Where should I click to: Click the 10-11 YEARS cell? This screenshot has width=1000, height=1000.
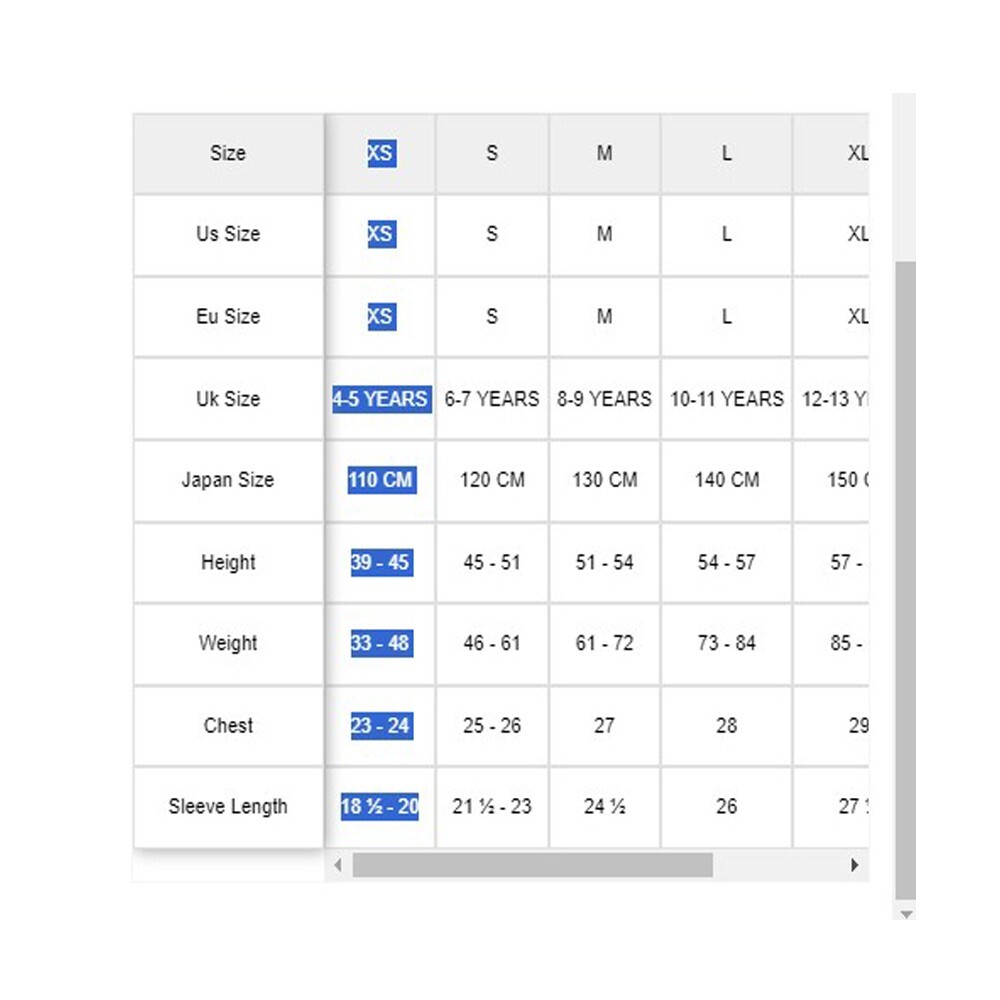tap(726, 399)
